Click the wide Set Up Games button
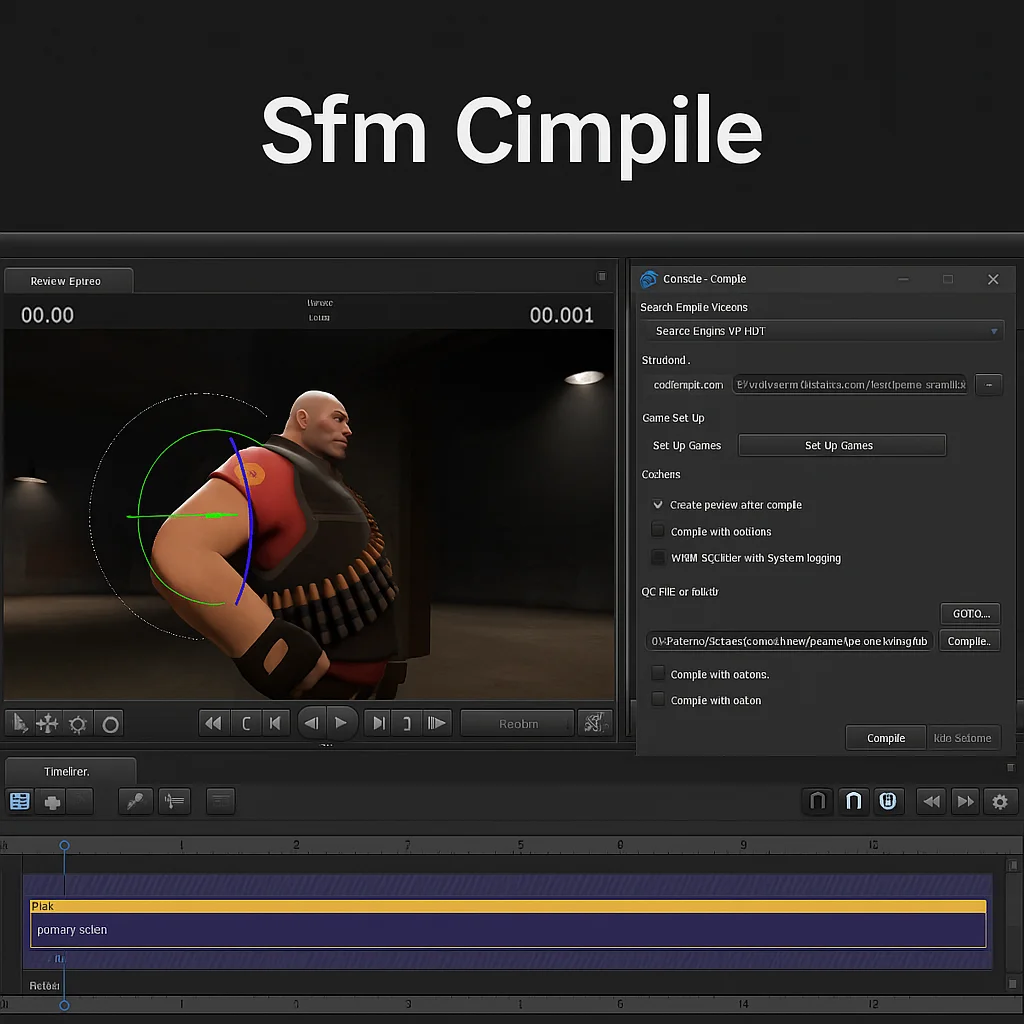This screenshot has width=1024, height=1024. pos(842,445)
